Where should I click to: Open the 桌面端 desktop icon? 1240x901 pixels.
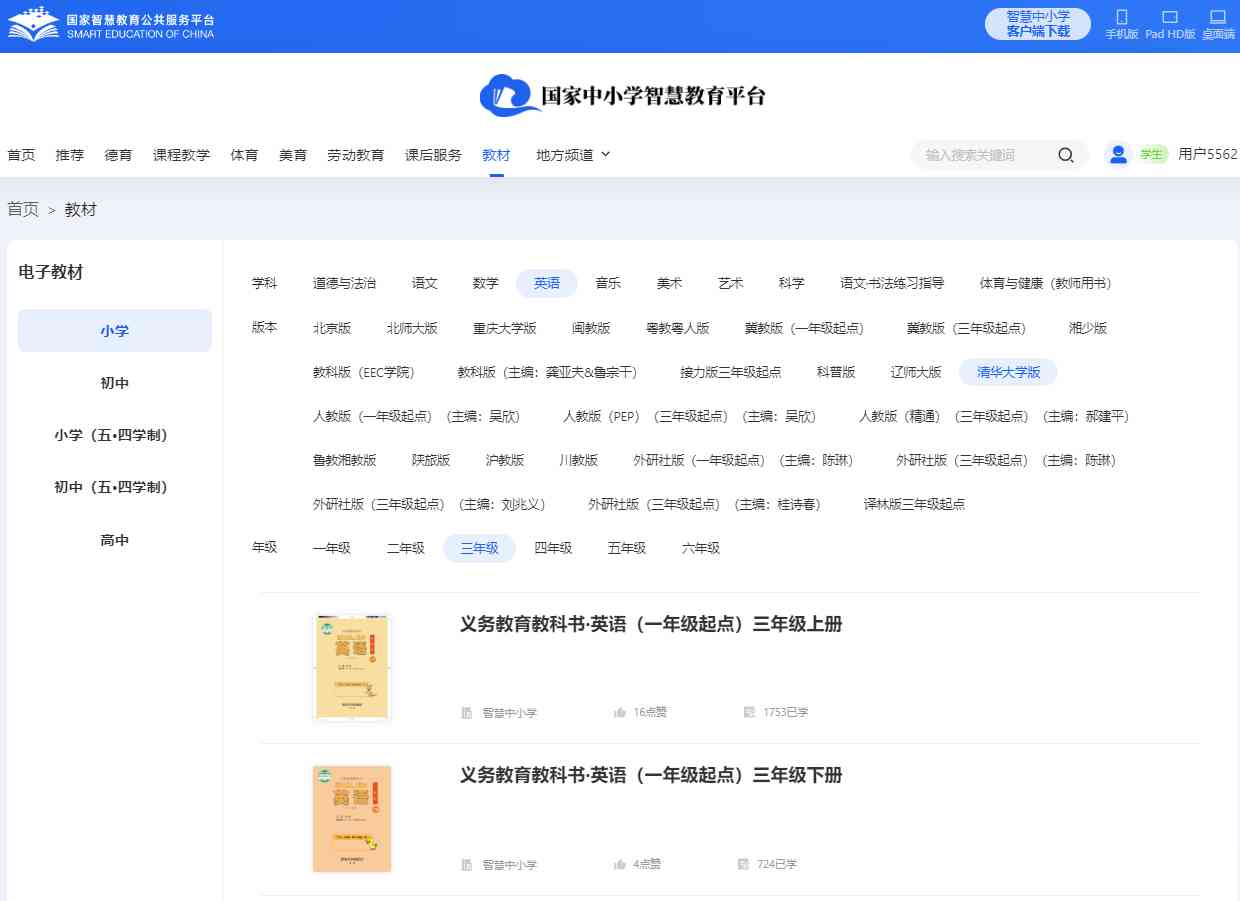pos(1218,17)
